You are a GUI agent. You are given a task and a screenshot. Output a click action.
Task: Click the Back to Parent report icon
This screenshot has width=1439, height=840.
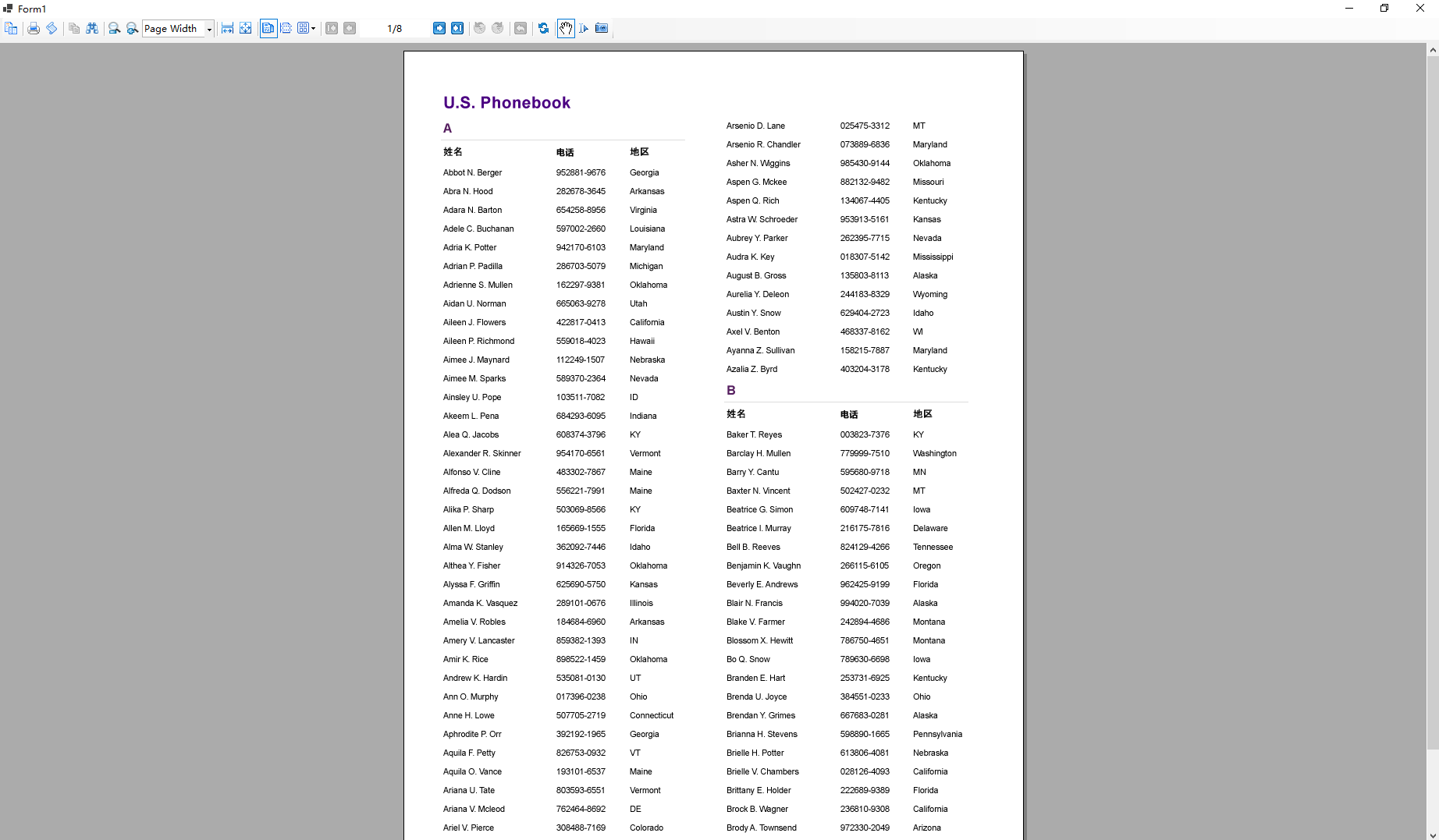pos(521,28)
